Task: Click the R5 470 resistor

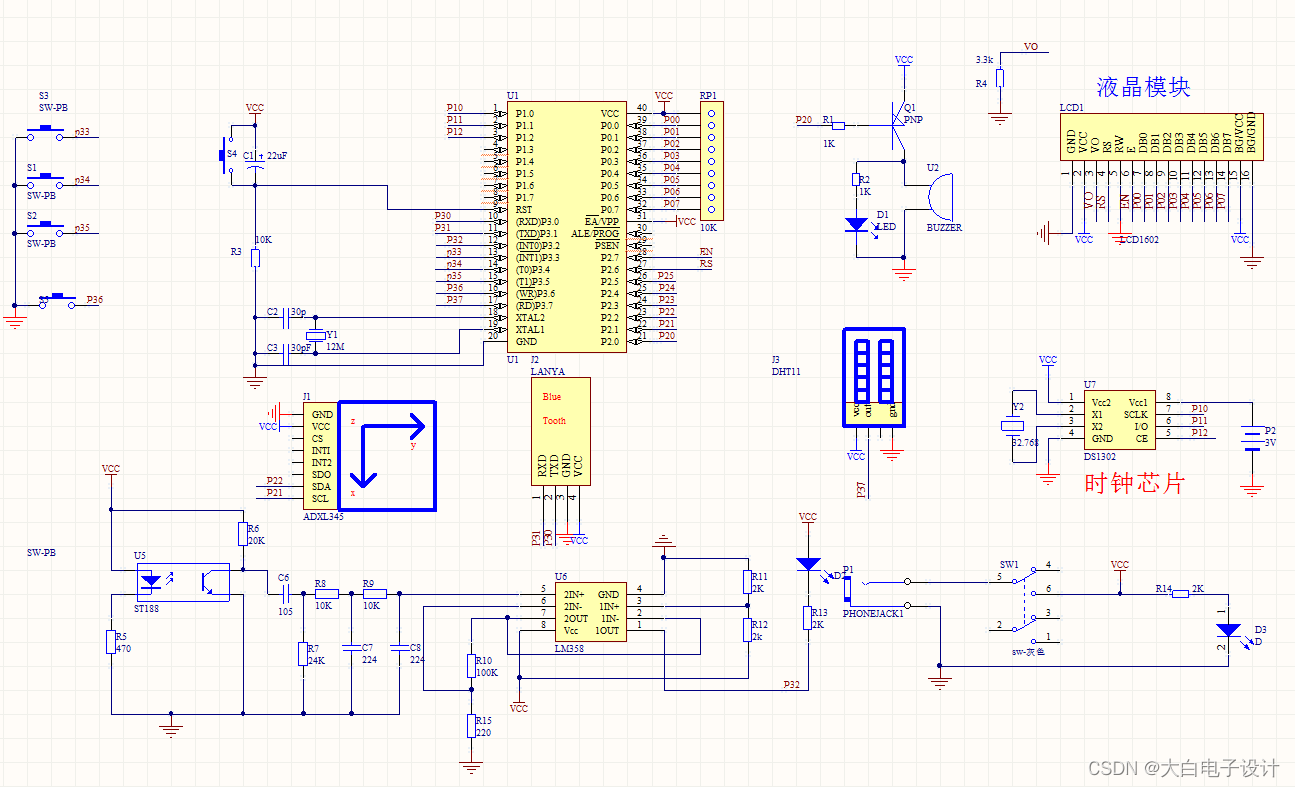Action: (x=111, y=642)
